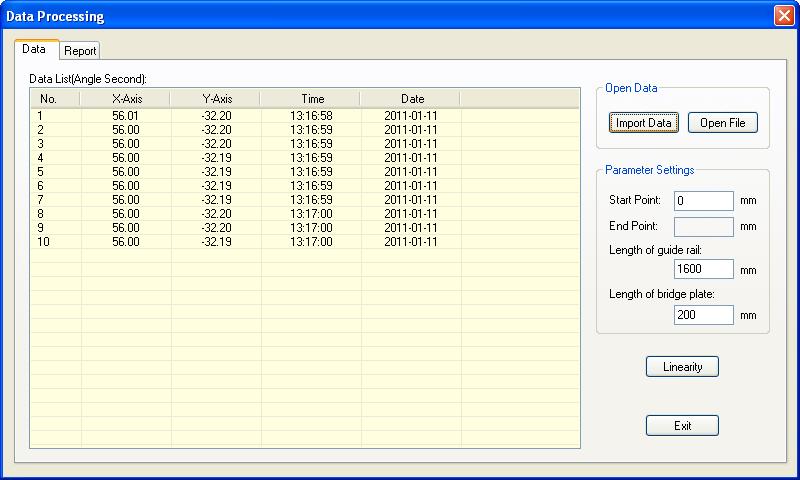Edit the Length of guide rail field
This screenshot has width=800, height=480.
(703, 270)
